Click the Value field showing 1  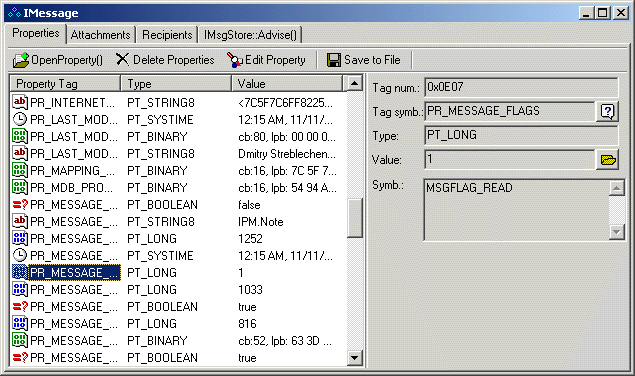tap(509, 159)
